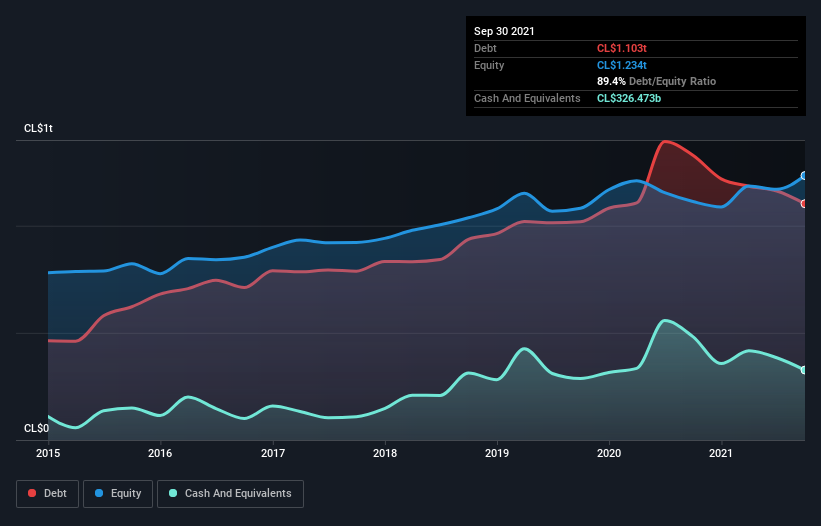Click the Equity label in tooltip

(x=489, y=65)
